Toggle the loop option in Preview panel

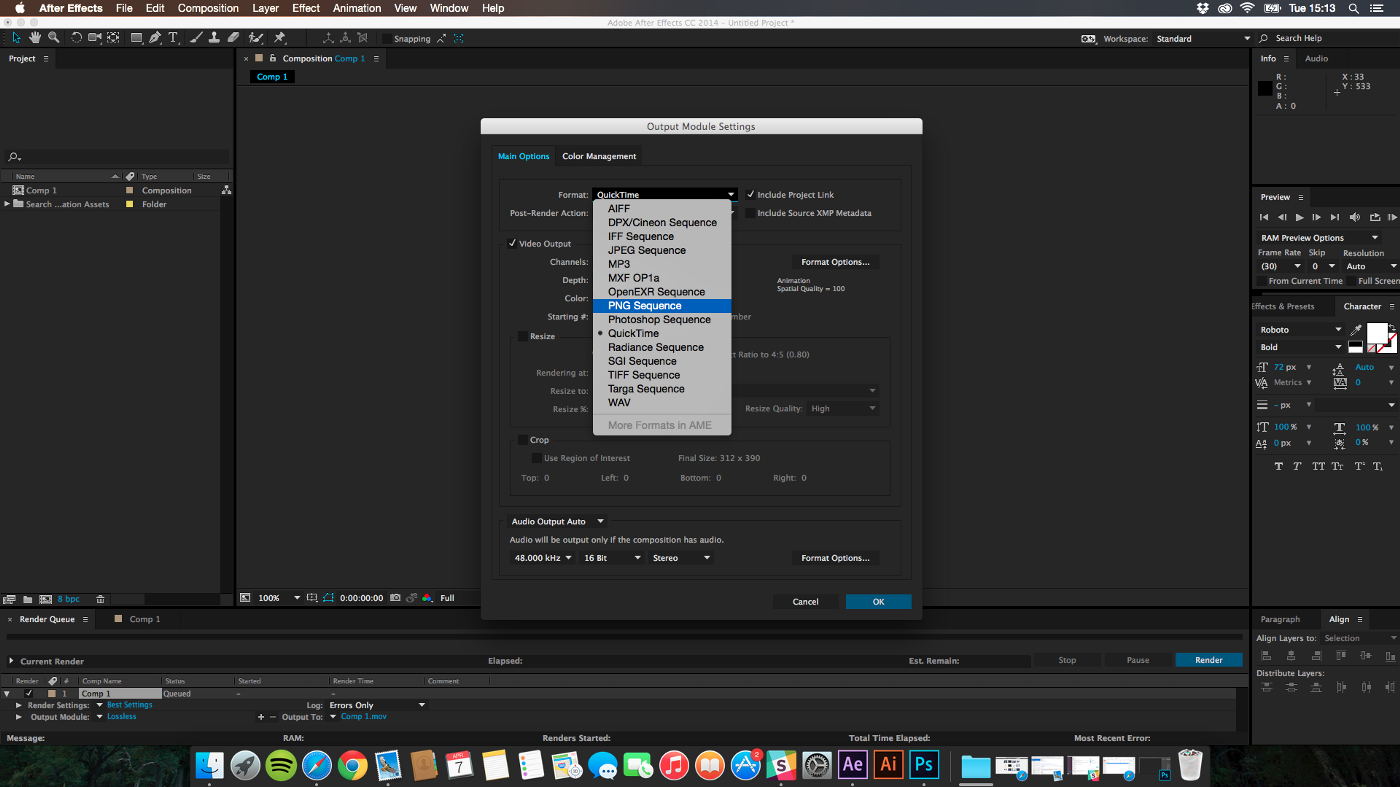click(1376, 217)
